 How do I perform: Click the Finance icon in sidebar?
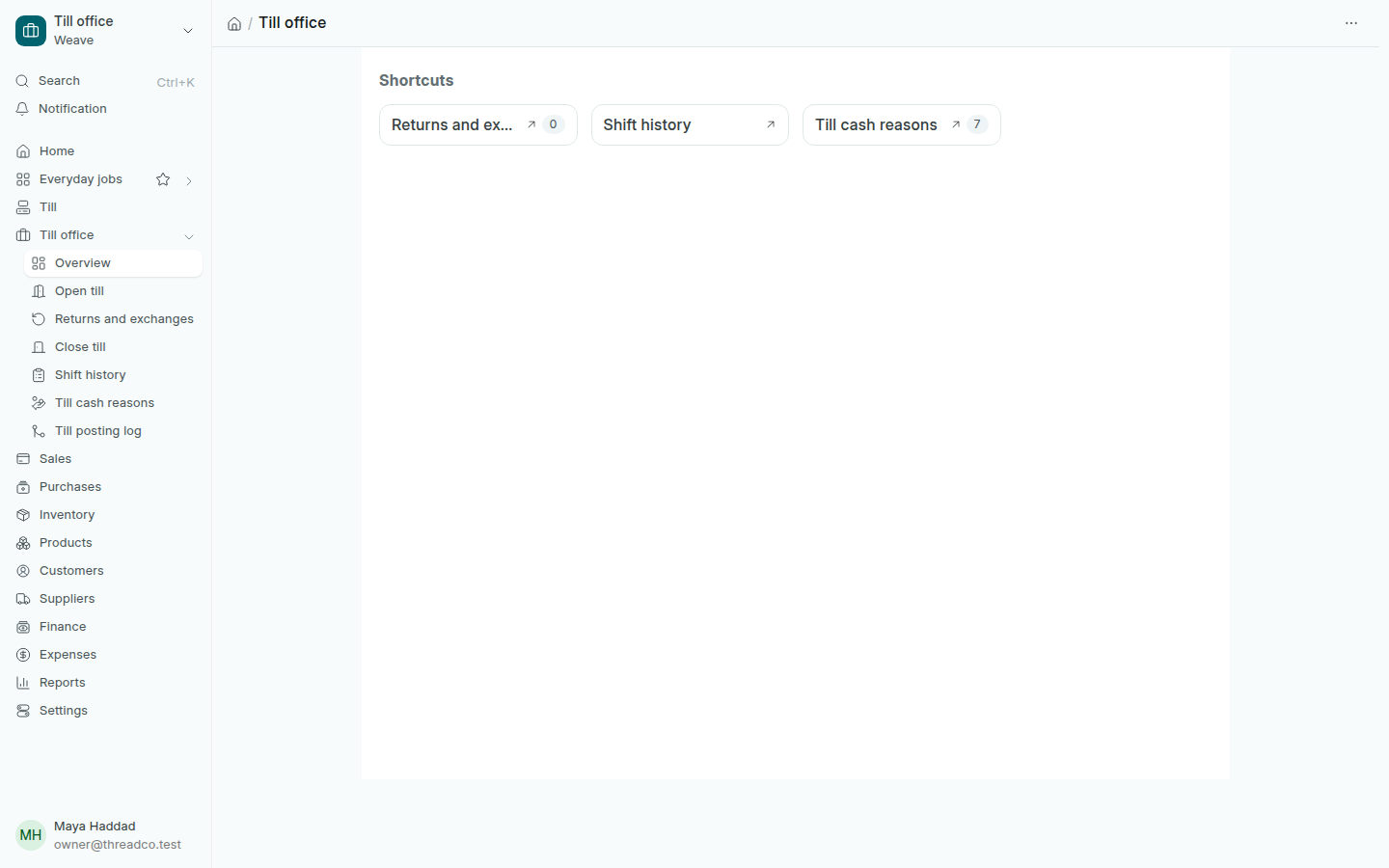pos(23,627)
